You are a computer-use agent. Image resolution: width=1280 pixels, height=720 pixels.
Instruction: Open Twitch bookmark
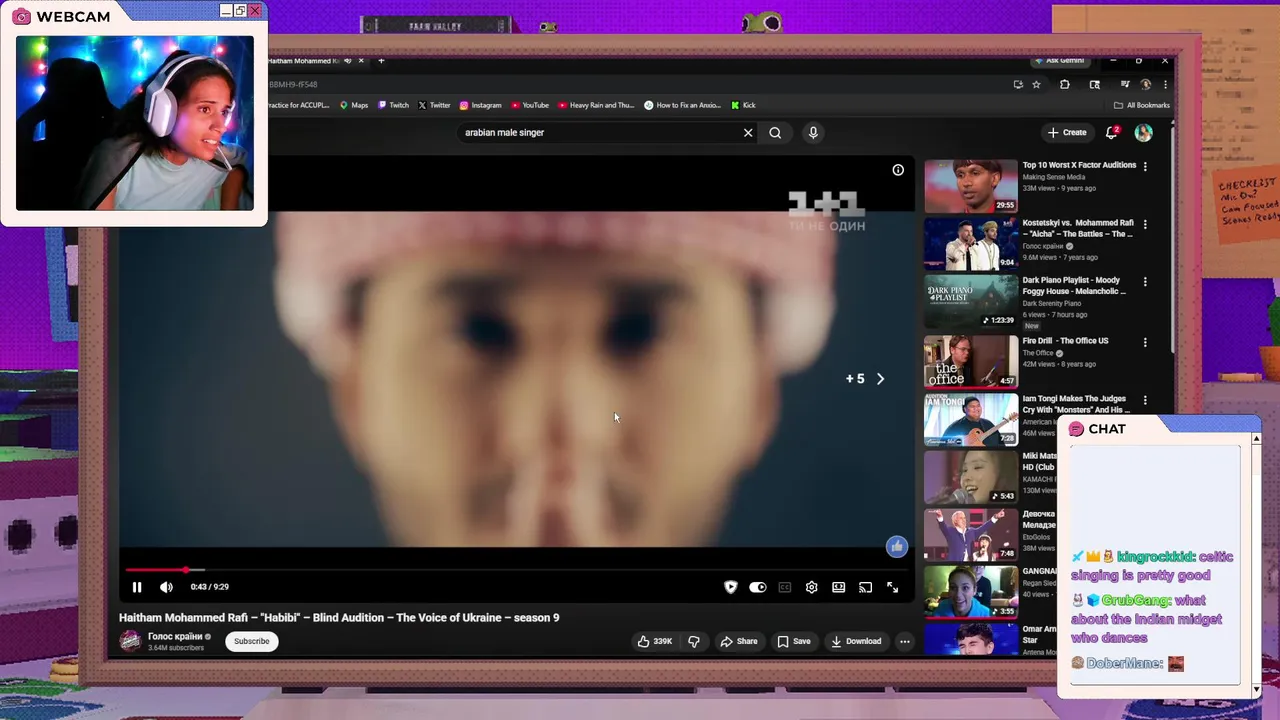tap(393, 105)
